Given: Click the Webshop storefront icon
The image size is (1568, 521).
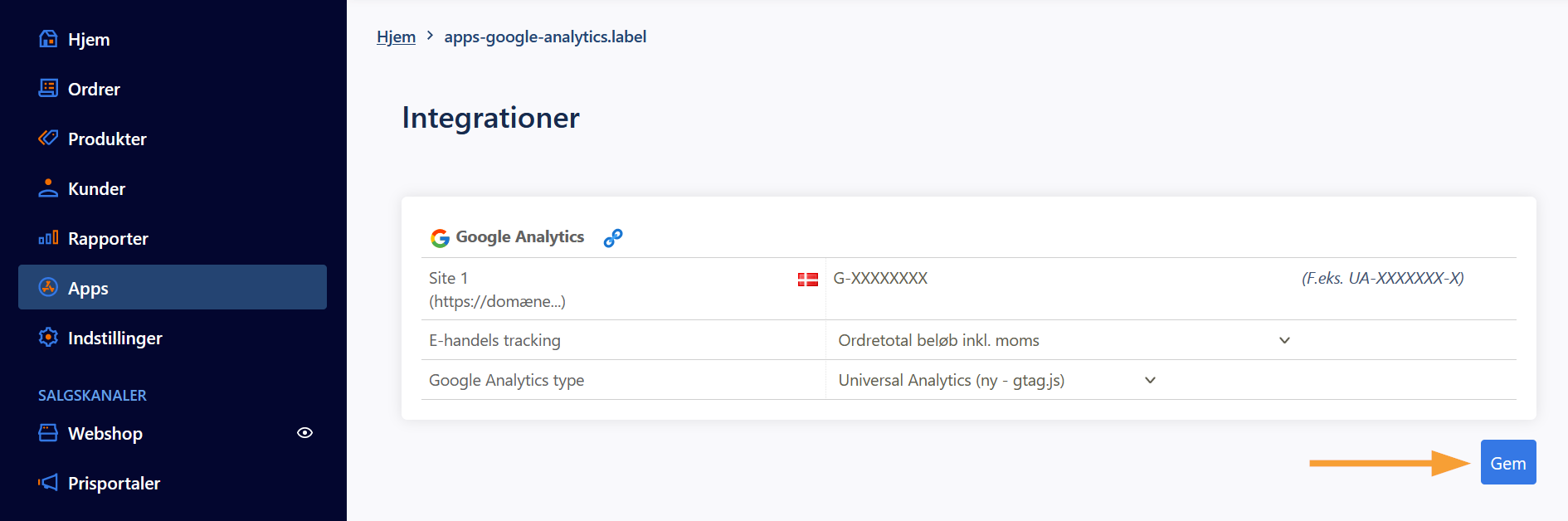Looking at the screenshot, I should click(48, 432).
